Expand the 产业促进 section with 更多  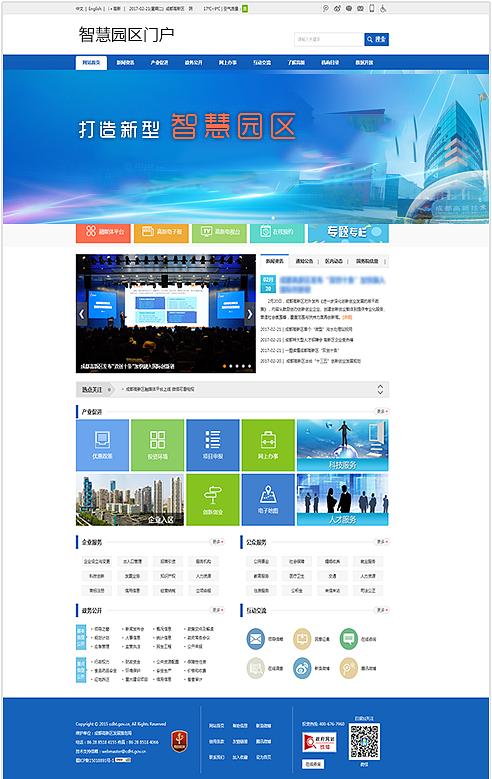coord(382,411)
